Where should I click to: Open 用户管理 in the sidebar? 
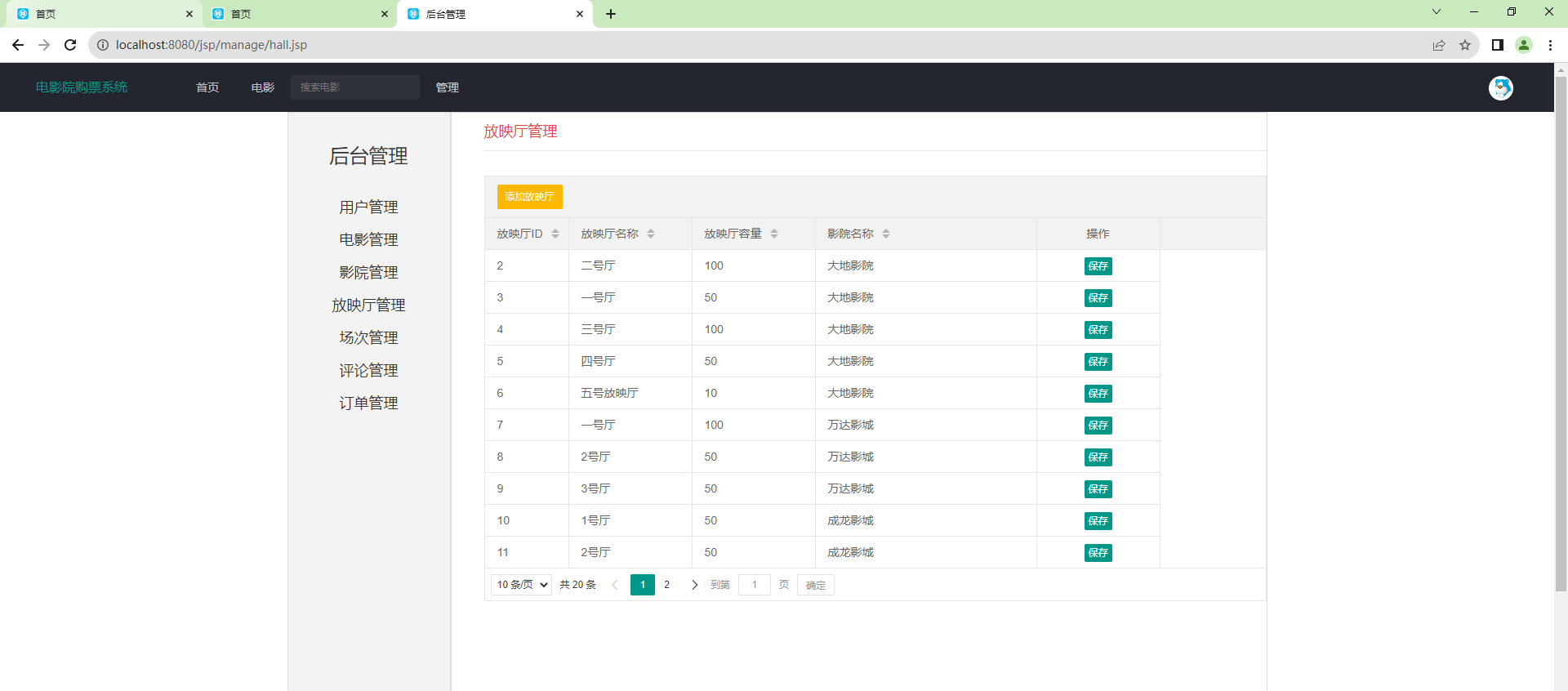(369, 207)
